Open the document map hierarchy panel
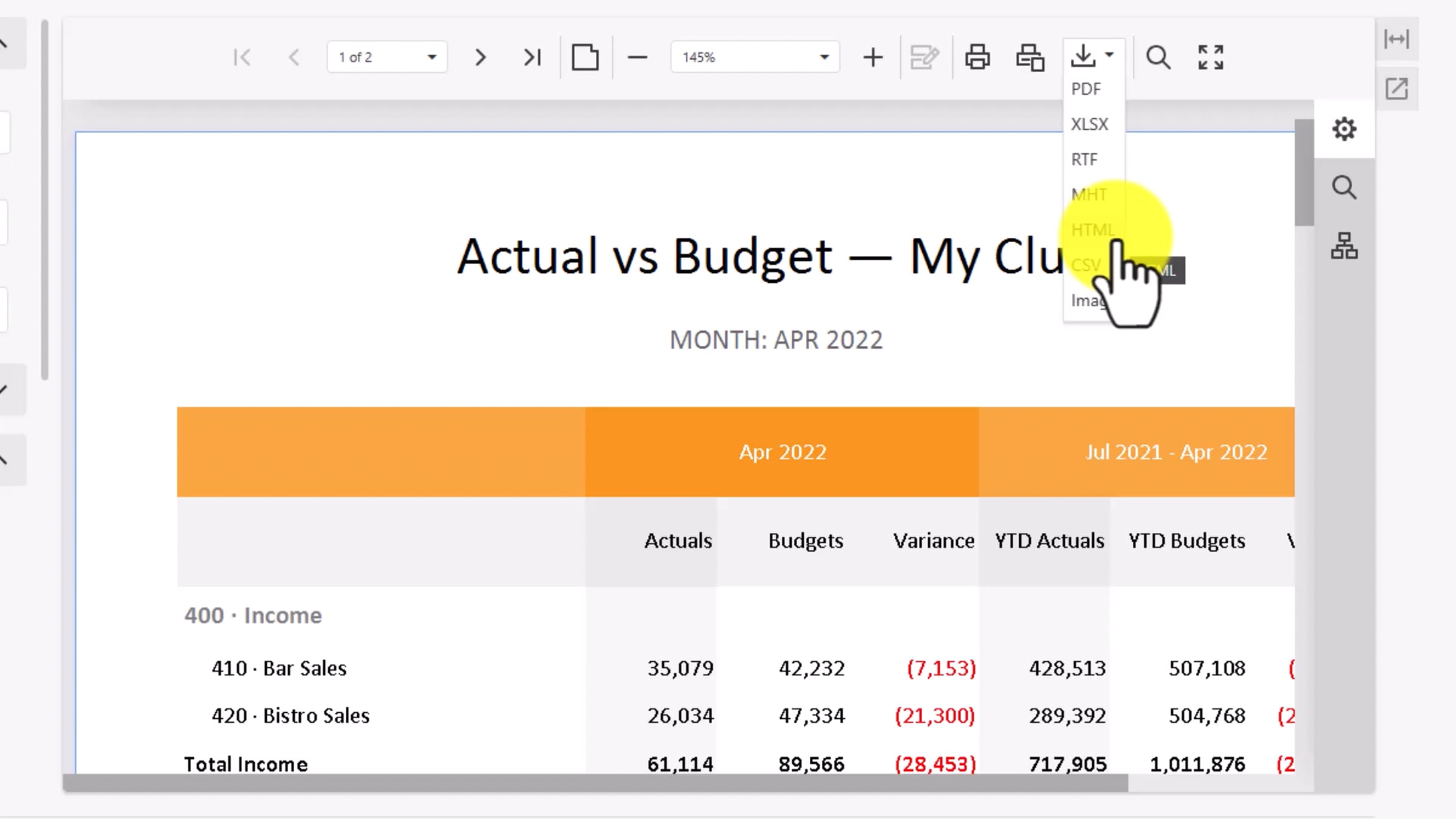Screen dimensions: 1456x819 1344,246
